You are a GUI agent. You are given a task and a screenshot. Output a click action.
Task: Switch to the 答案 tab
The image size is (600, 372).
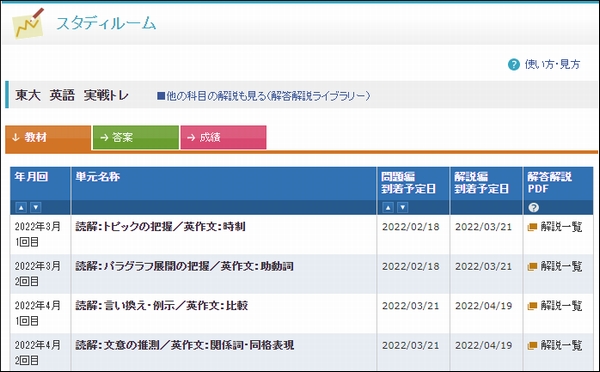136,137
